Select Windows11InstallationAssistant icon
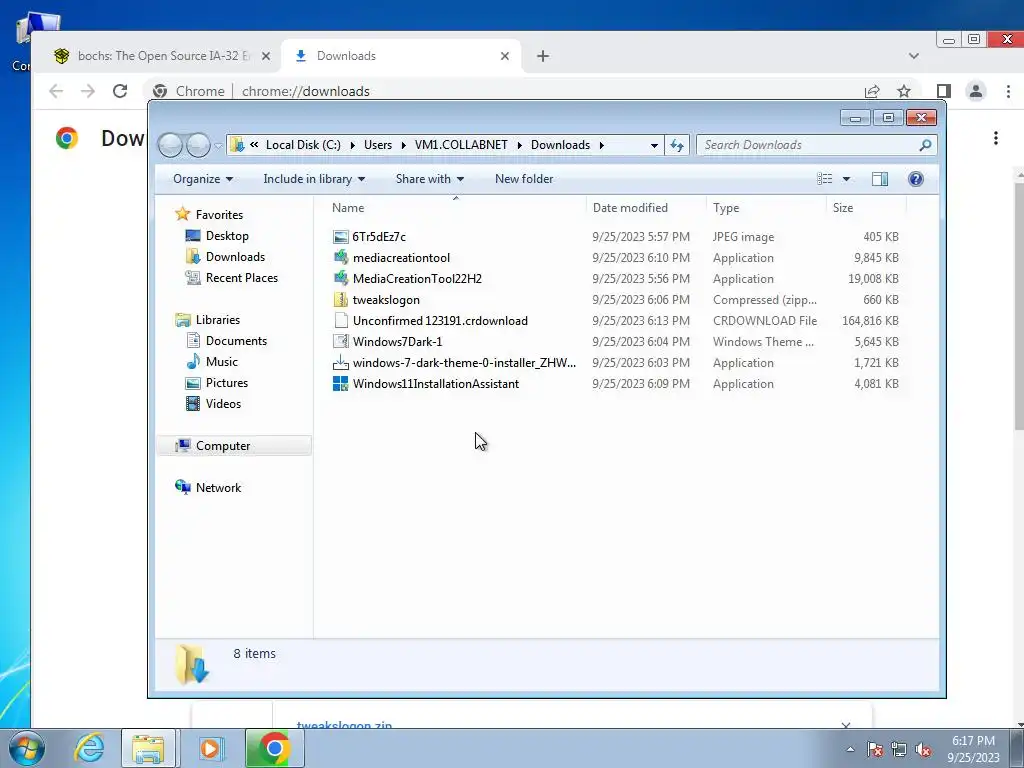 tap(340, 383)
